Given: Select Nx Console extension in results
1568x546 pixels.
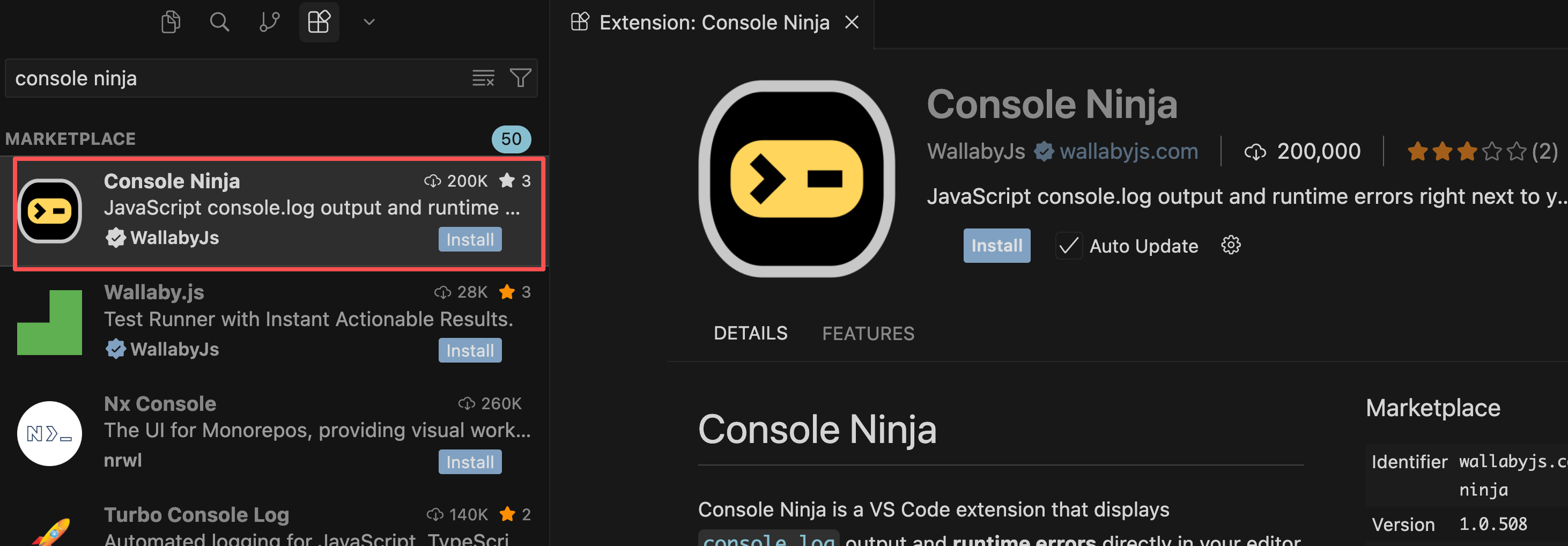Looking at the screenshot, I should [x=275, y=434].
